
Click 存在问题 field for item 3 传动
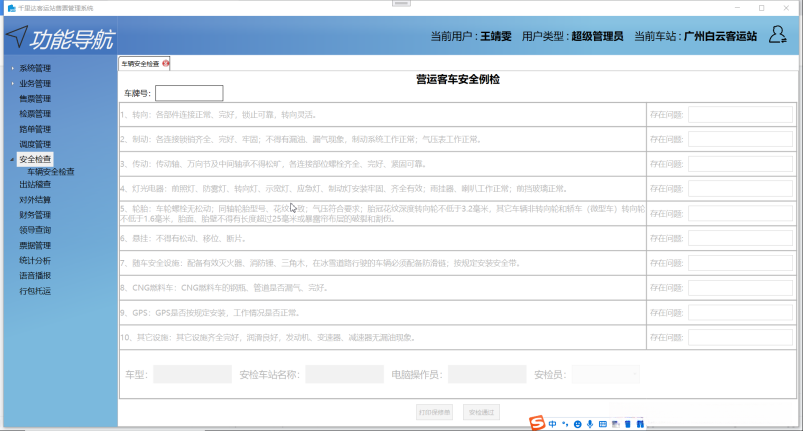(741, 164)
